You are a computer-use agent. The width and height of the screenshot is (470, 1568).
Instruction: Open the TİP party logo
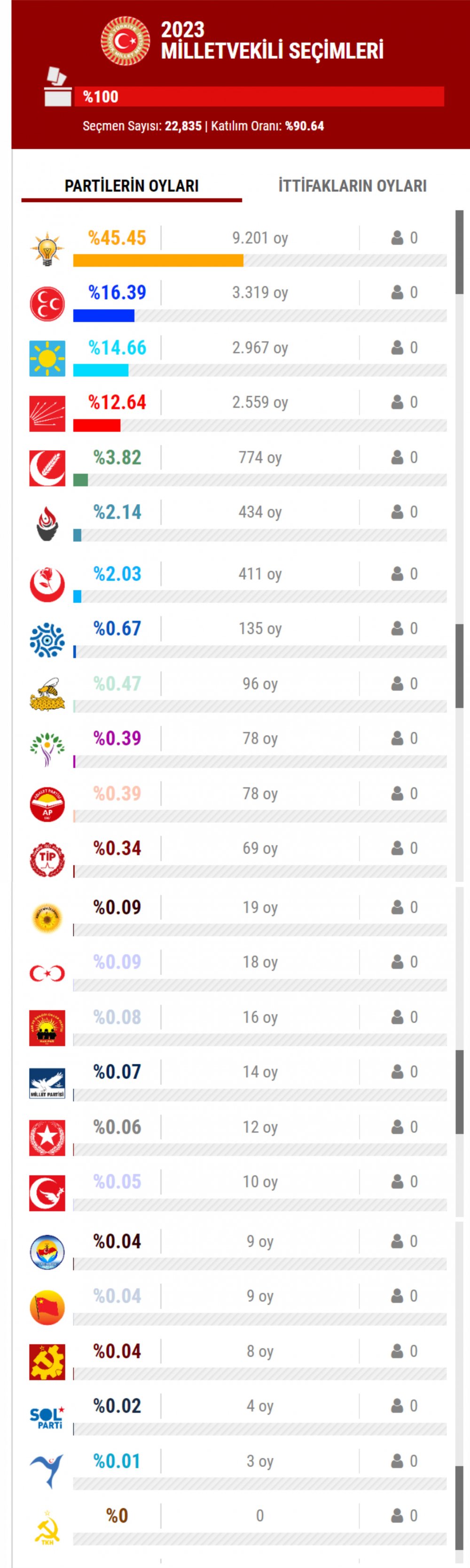click(x=47, y=859)
